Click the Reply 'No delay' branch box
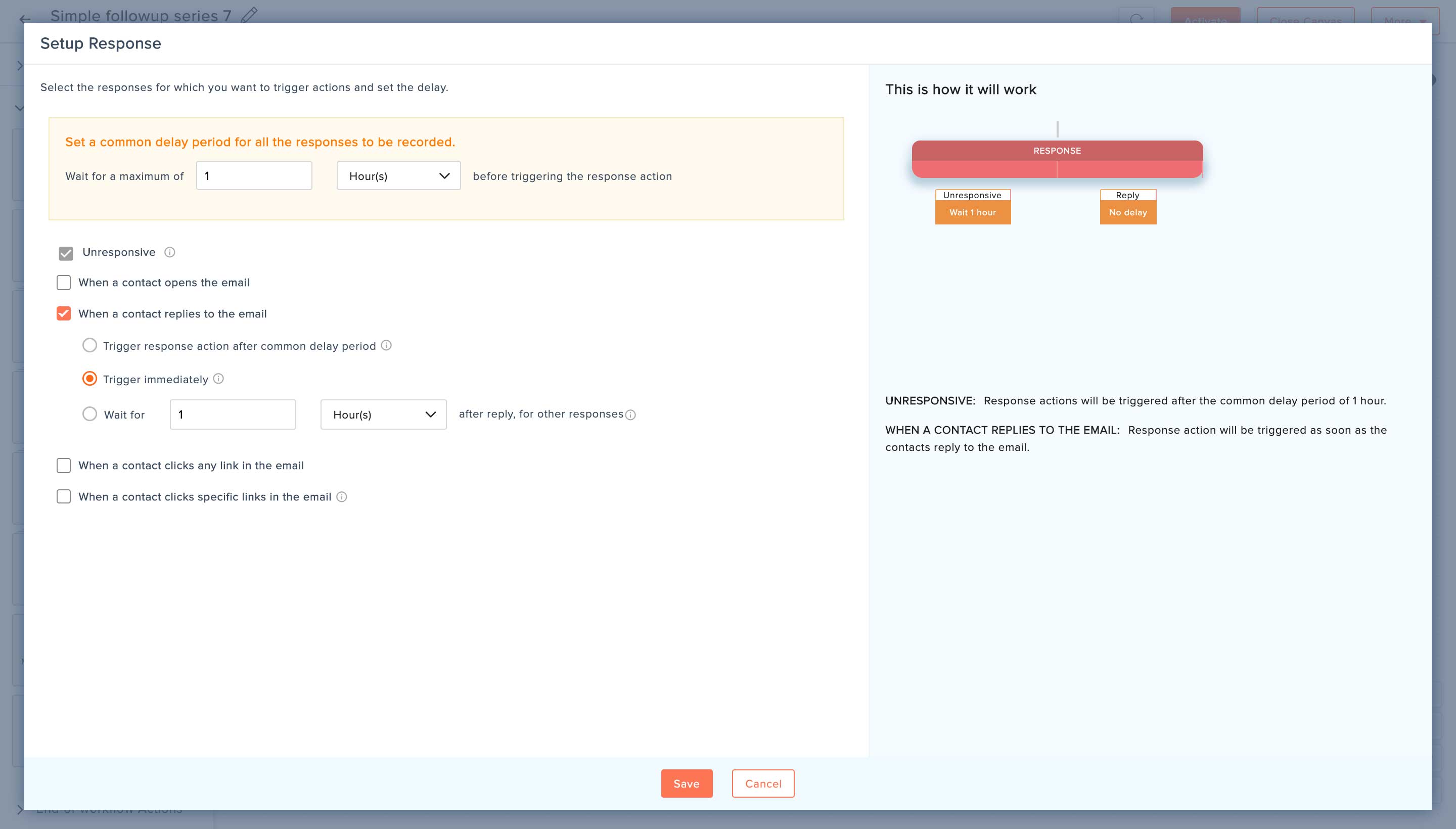Screen dimensions: 1456x829 [x=1127, y=212]
